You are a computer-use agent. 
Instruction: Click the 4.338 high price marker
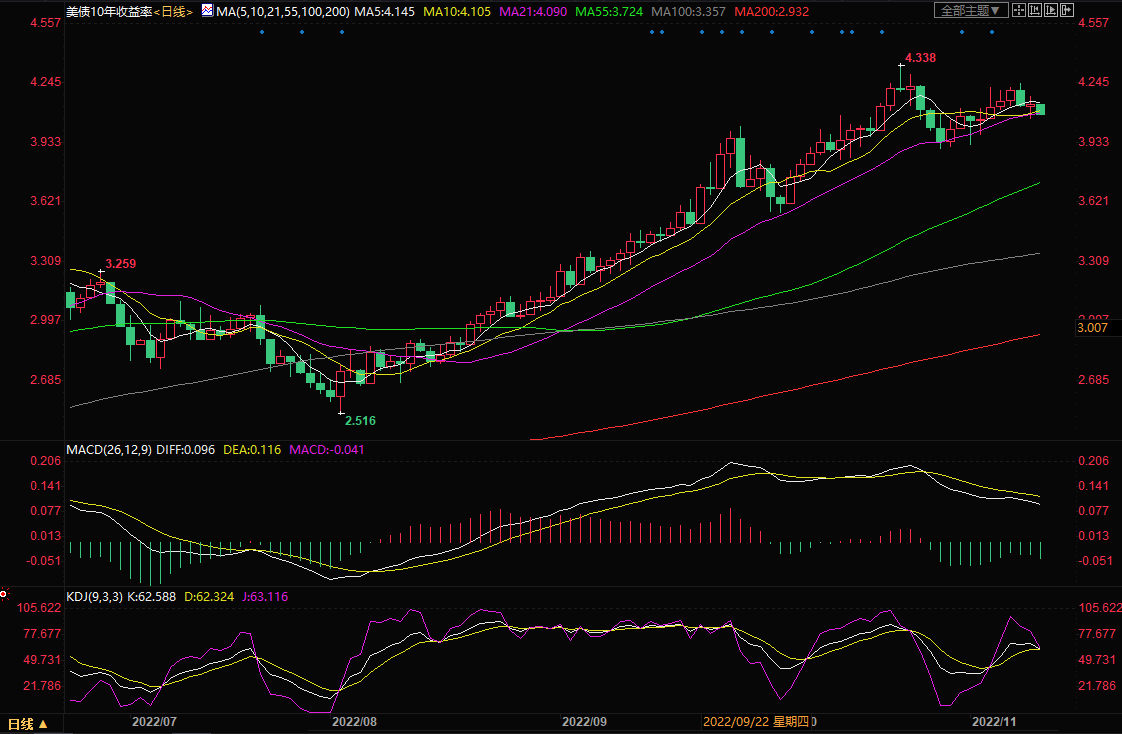(x=919, y=58)
